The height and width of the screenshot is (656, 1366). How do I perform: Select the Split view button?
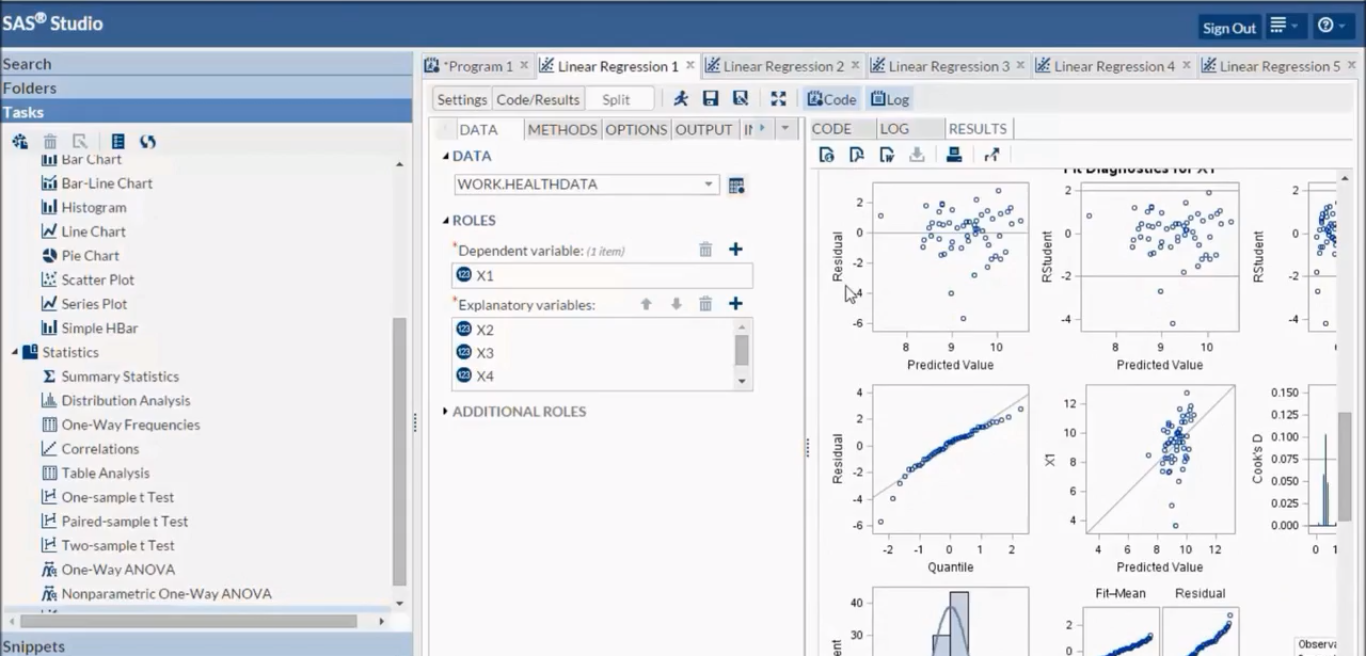click(616, 99)
